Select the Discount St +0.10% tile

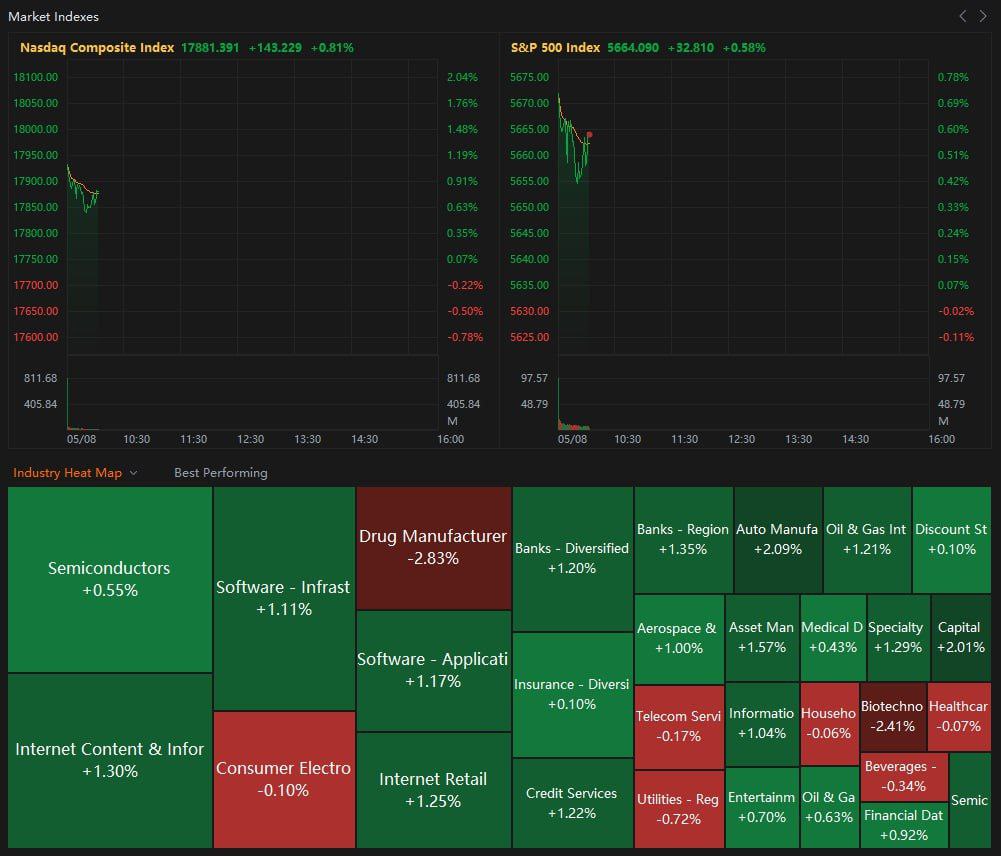(951, 540)
